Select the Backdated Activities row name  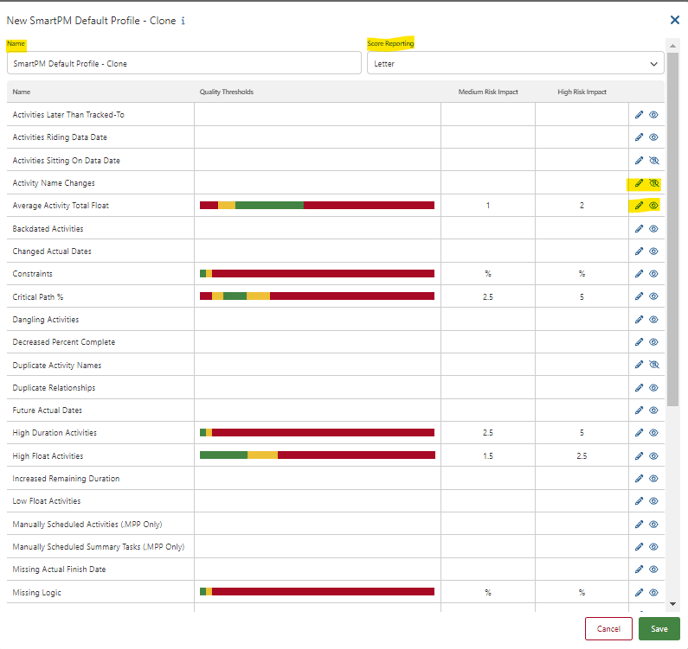point(48,229)
